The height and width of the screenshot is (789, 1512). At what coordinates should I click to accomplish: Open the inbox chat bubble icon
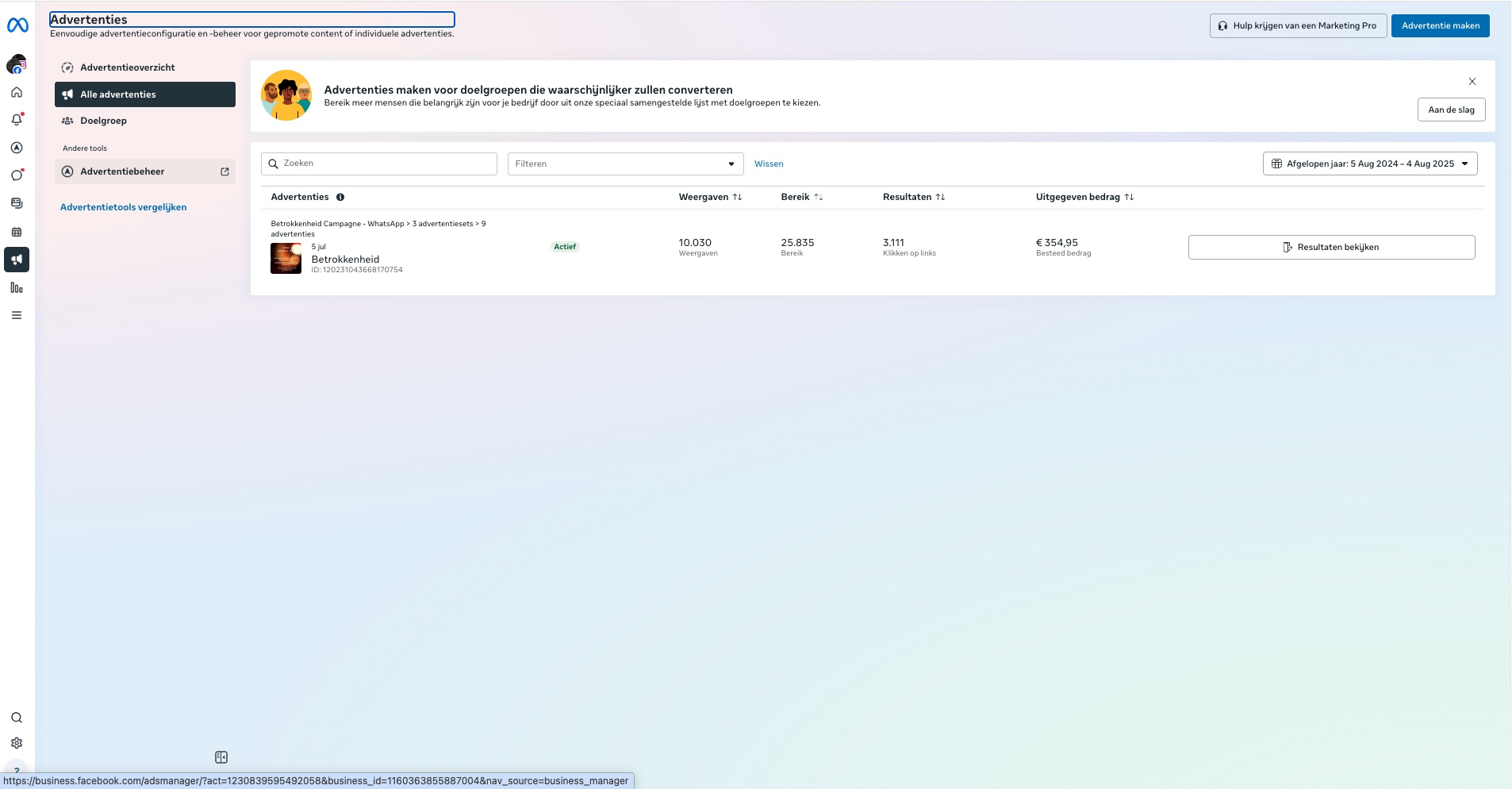[17, 175]
